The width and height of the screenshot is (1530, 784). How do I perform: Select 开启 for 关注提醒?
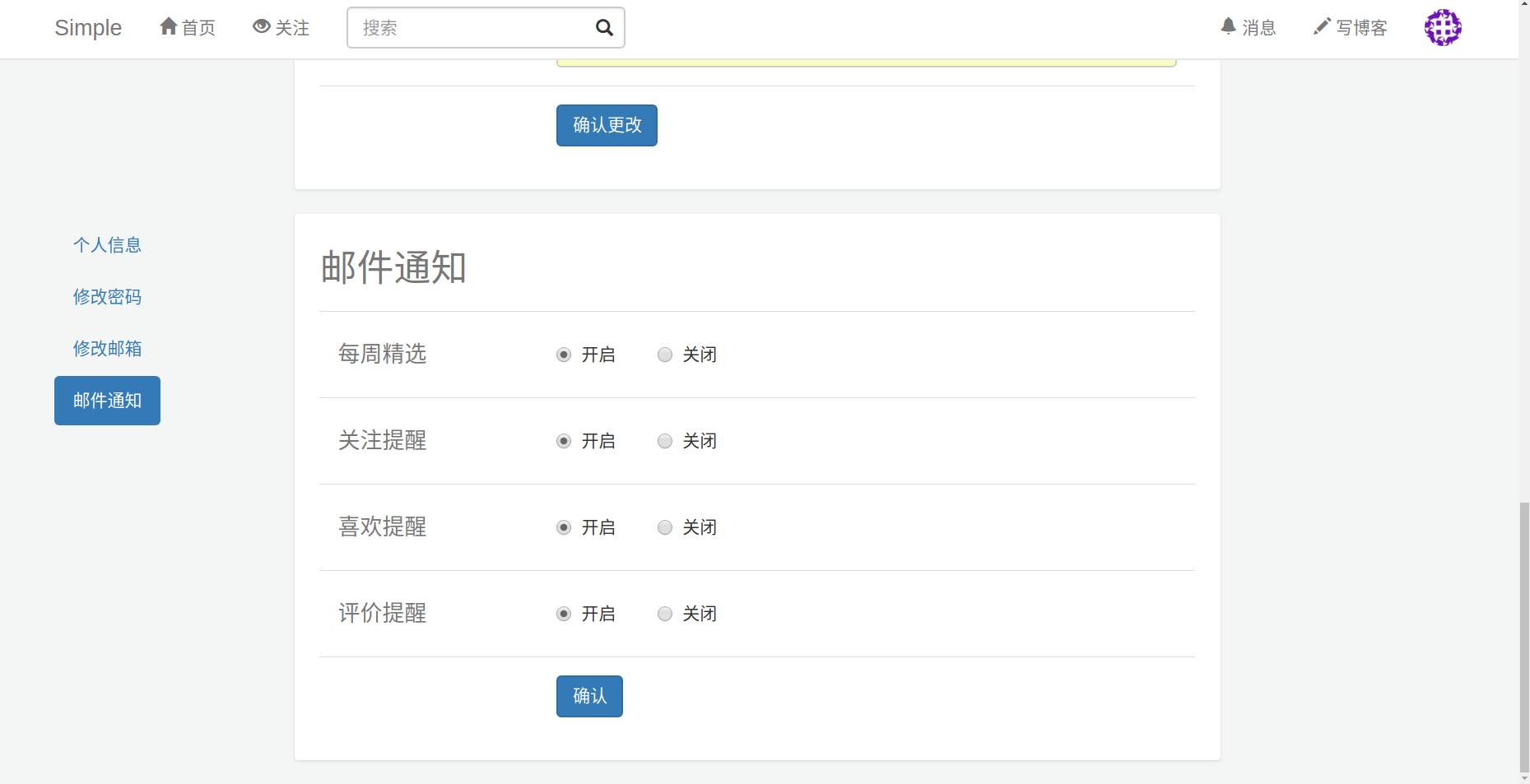coord(564,441)
